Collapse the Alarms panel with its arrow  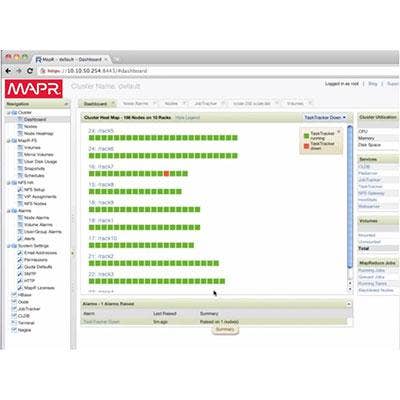(x=348, y=304)
